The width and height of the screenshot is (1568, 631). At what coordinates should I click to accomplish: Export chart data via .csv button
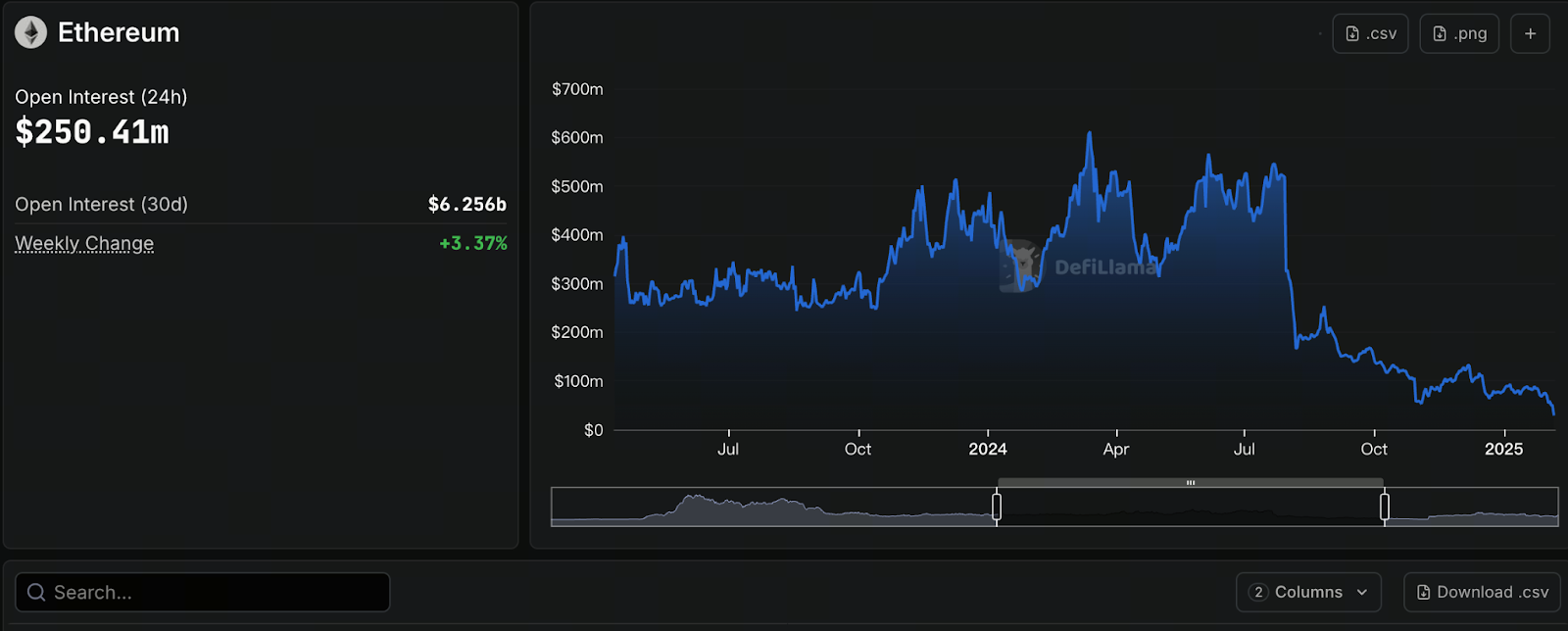(x=1370, y=33)
